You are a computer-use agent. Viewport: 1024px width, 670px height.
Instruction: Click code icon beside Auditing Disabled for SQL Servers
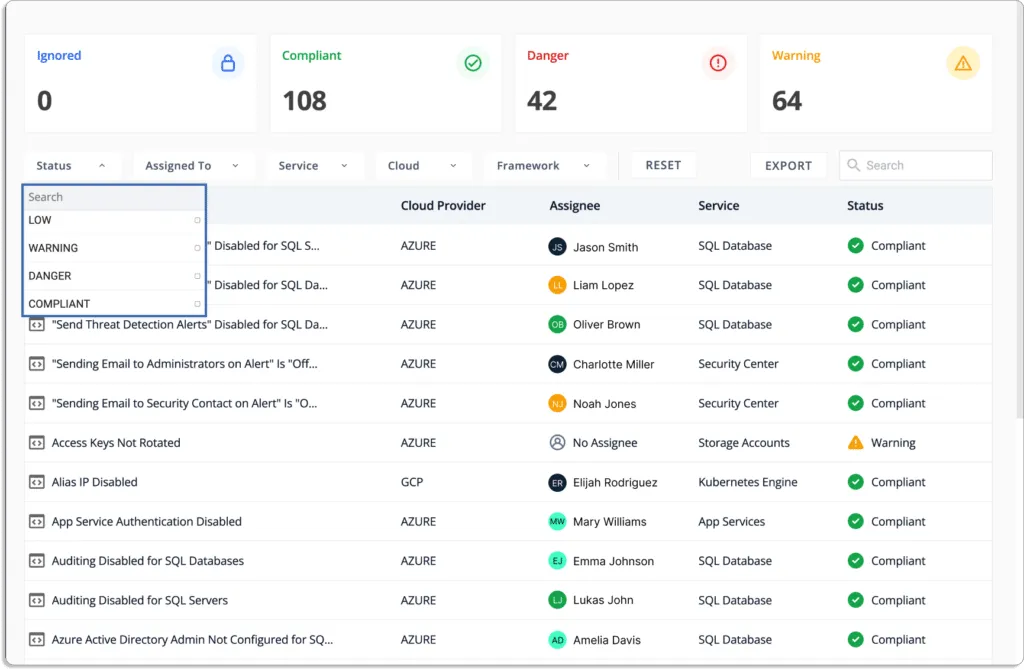pyautogui.click(x=37, y=600)
